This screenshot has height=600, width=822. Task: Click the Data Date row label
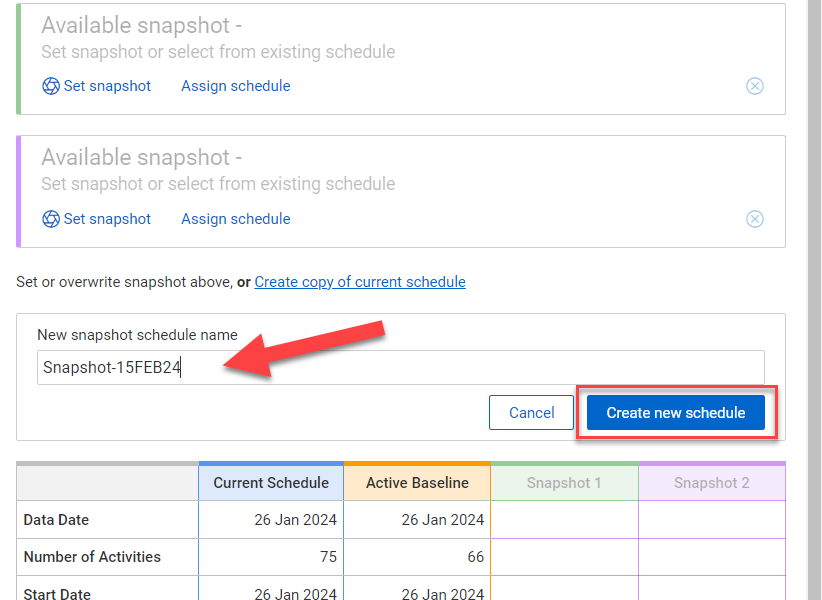(x=56, y=520)
